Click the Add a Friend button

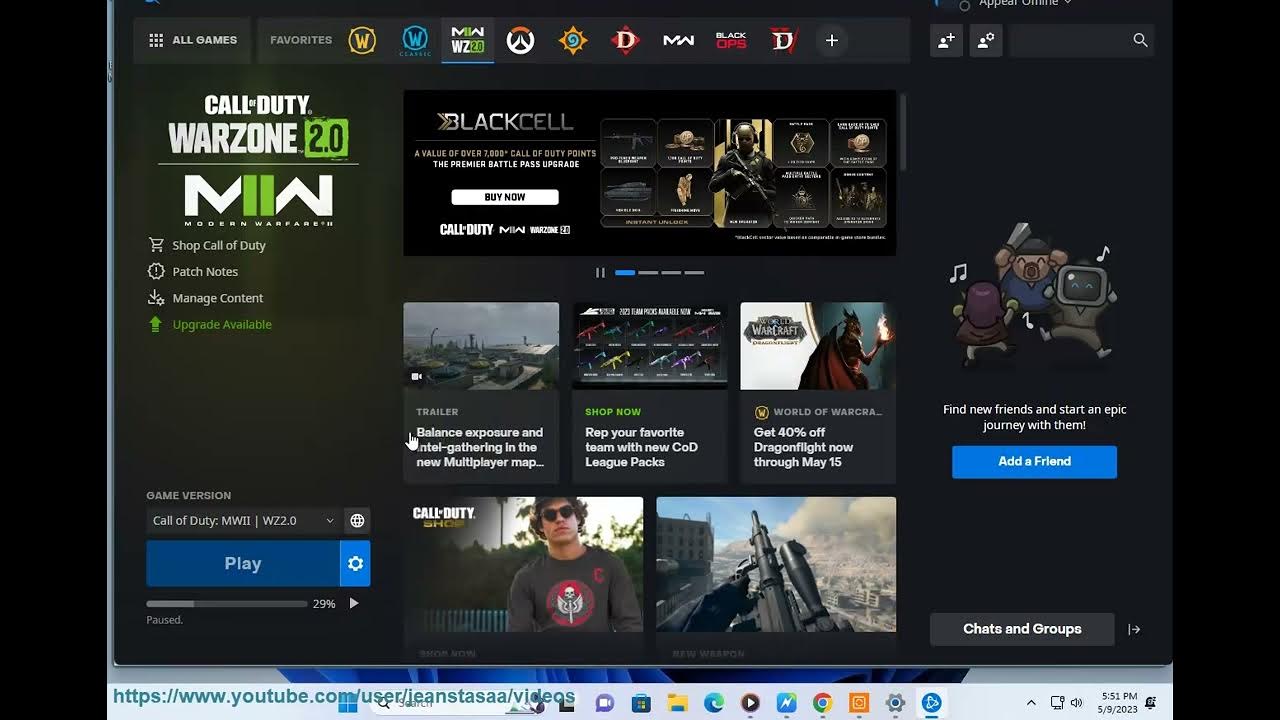pos(1034,461)
